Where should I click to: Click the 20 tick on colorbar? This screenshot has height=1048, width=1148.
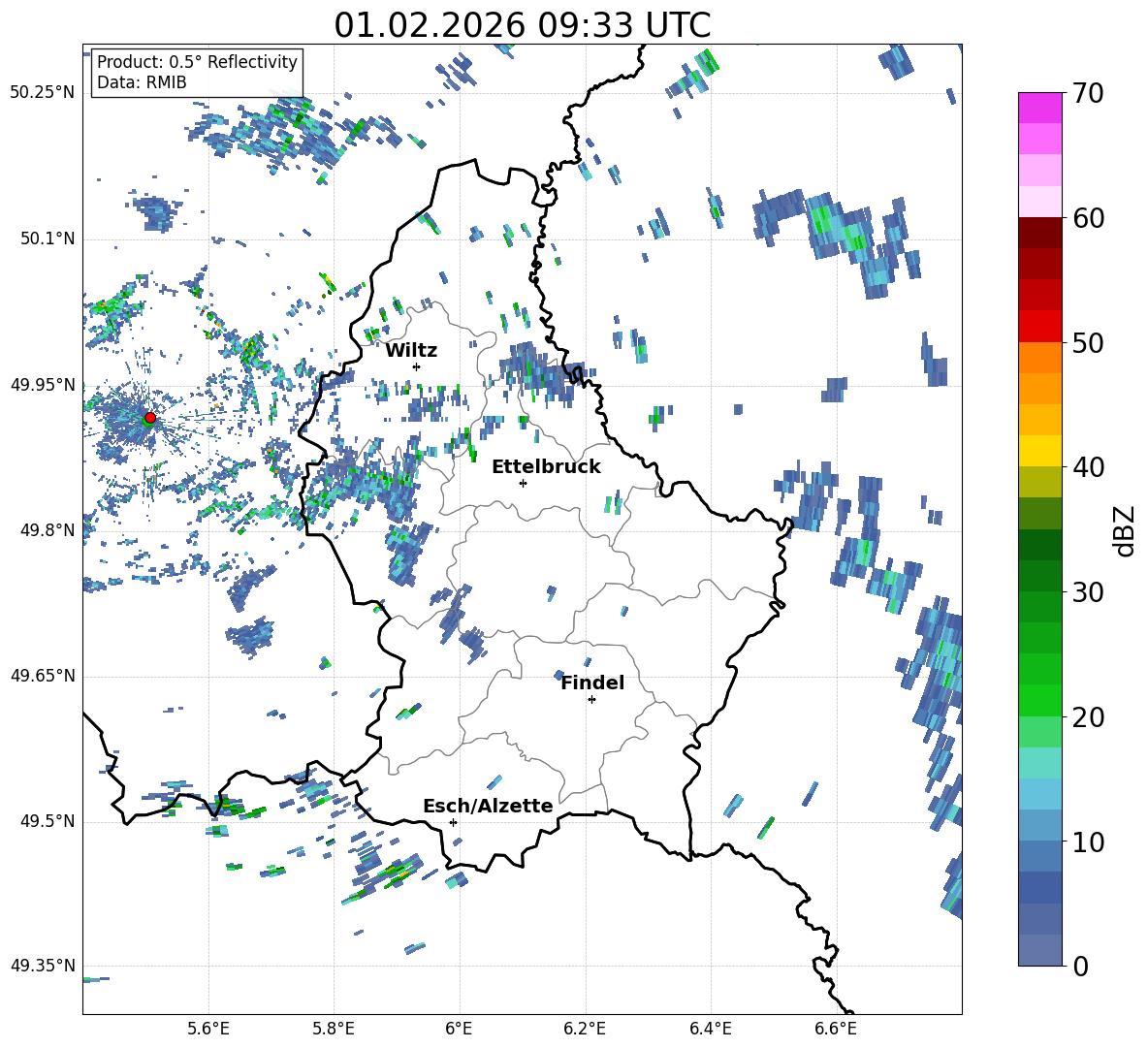click(x=1088, y=717)
